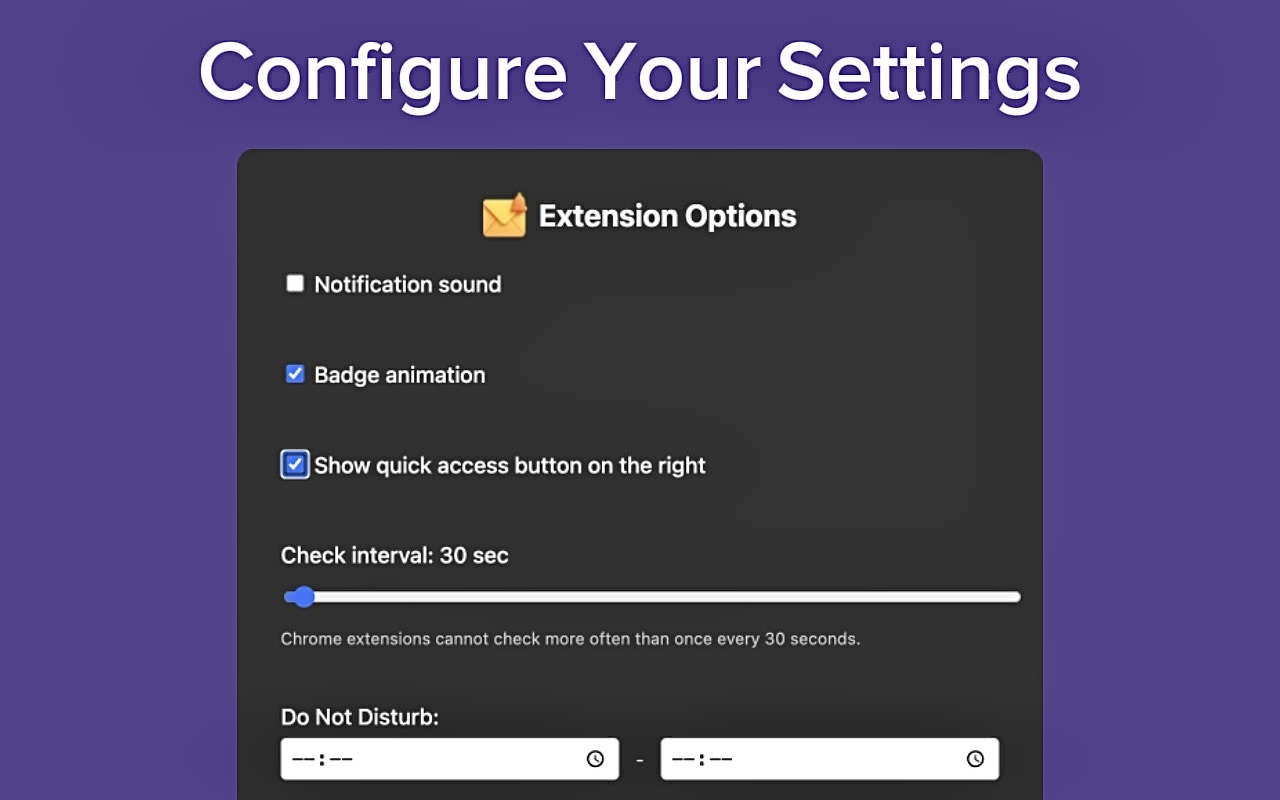Screen dimensions: 1280x800
Task: Click the Notification sound label text
Action: click(x=407, y=285)
